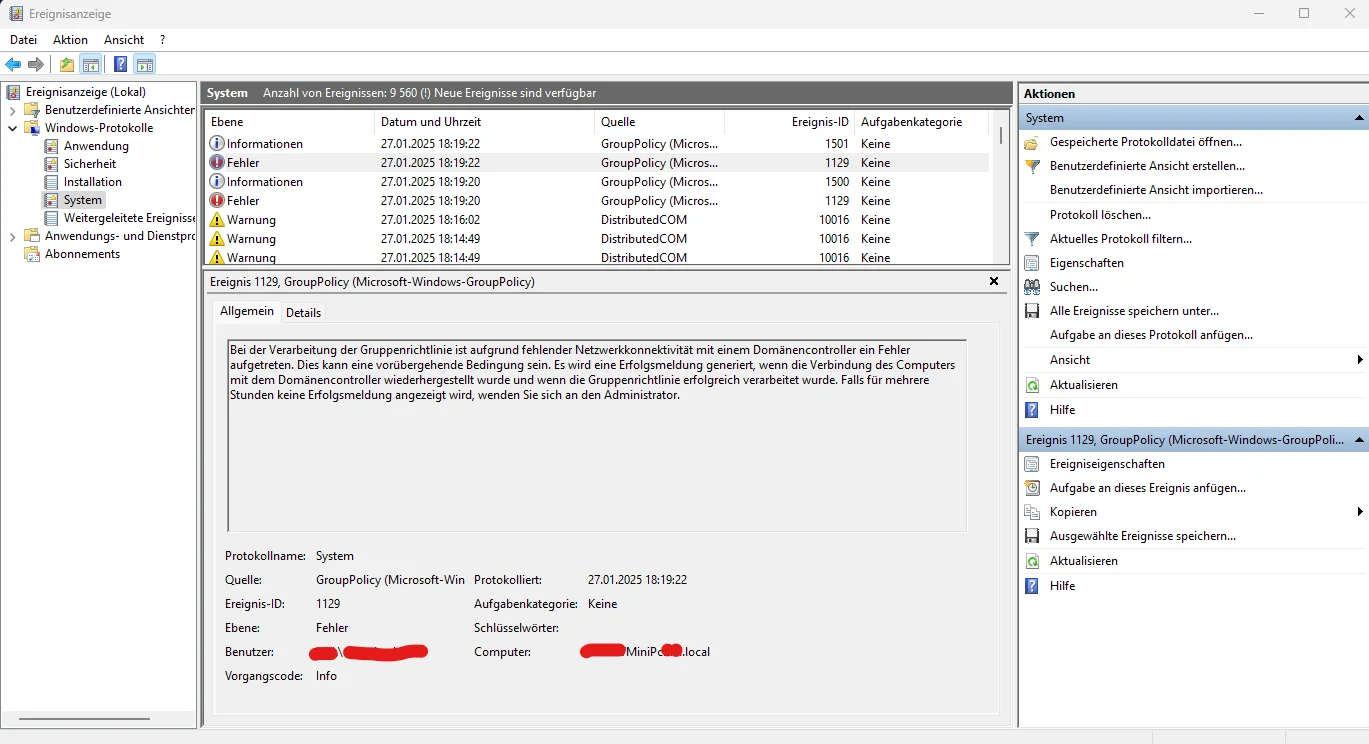Click the Back arrow toolbar icon
Image resolution: width=1369 pixels, height=744 pixels.
(13, 65)
